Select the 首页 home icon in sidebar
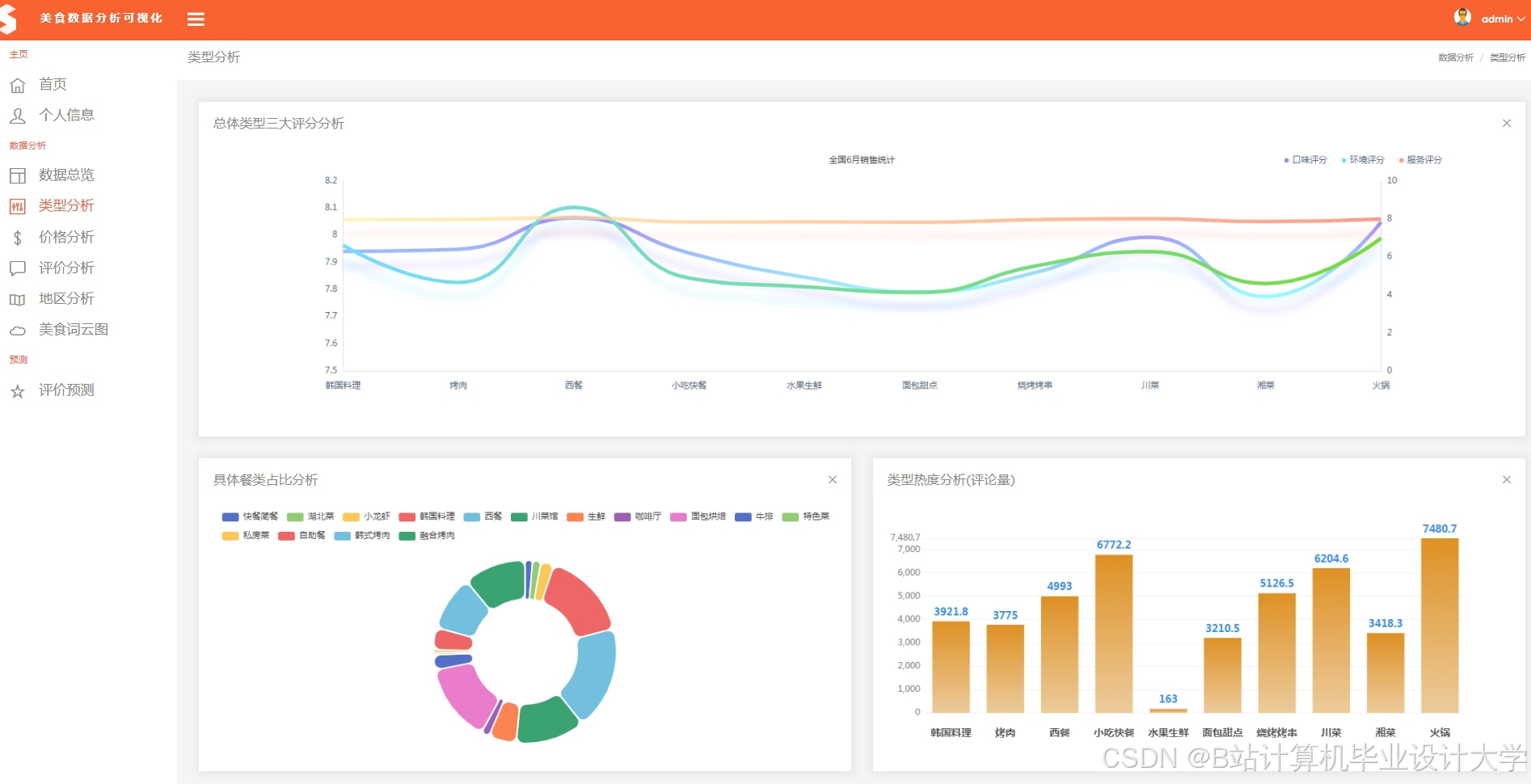1531x784 pixels. (18, 84)
